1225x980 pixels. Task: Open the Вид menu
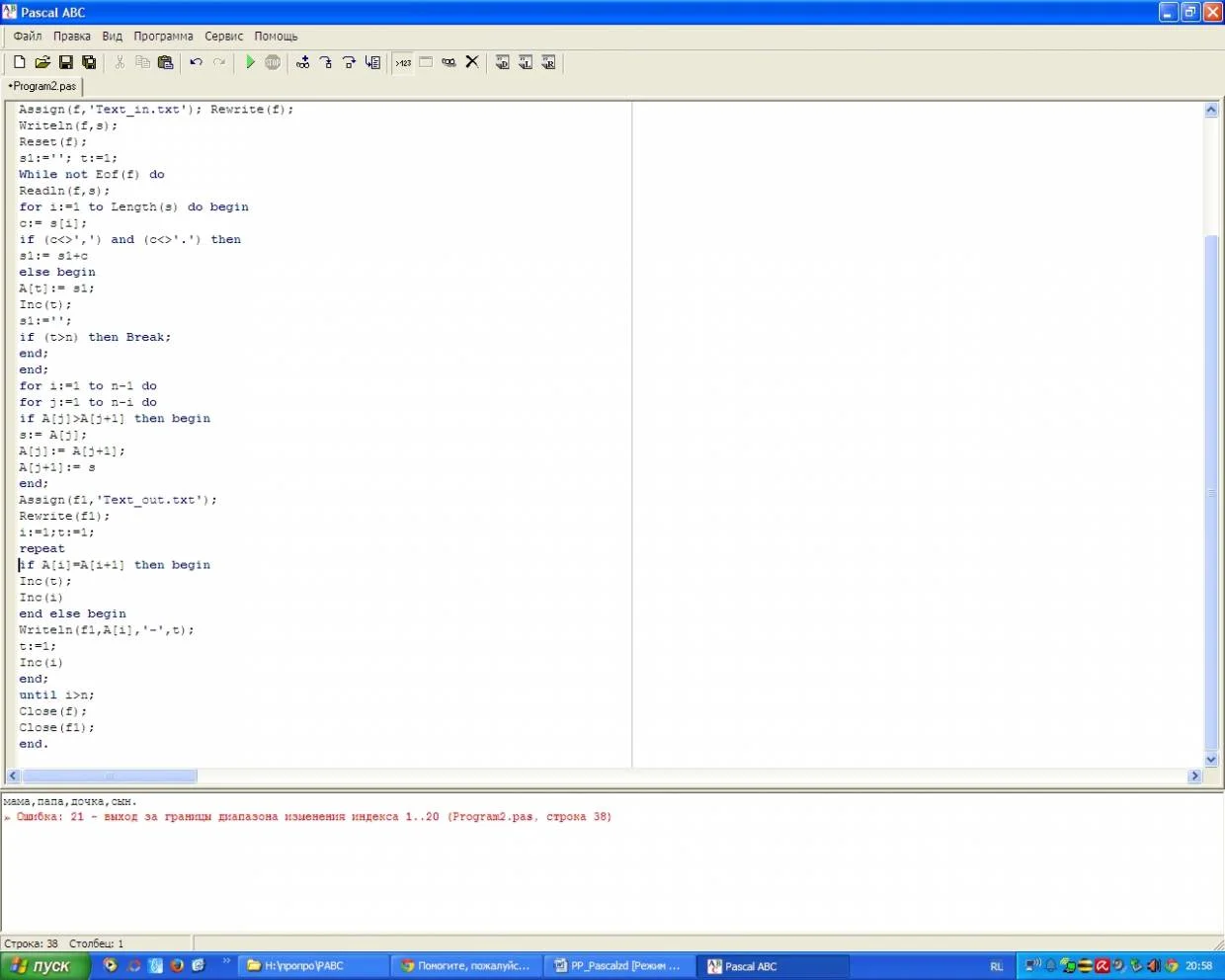coord(113,37)
